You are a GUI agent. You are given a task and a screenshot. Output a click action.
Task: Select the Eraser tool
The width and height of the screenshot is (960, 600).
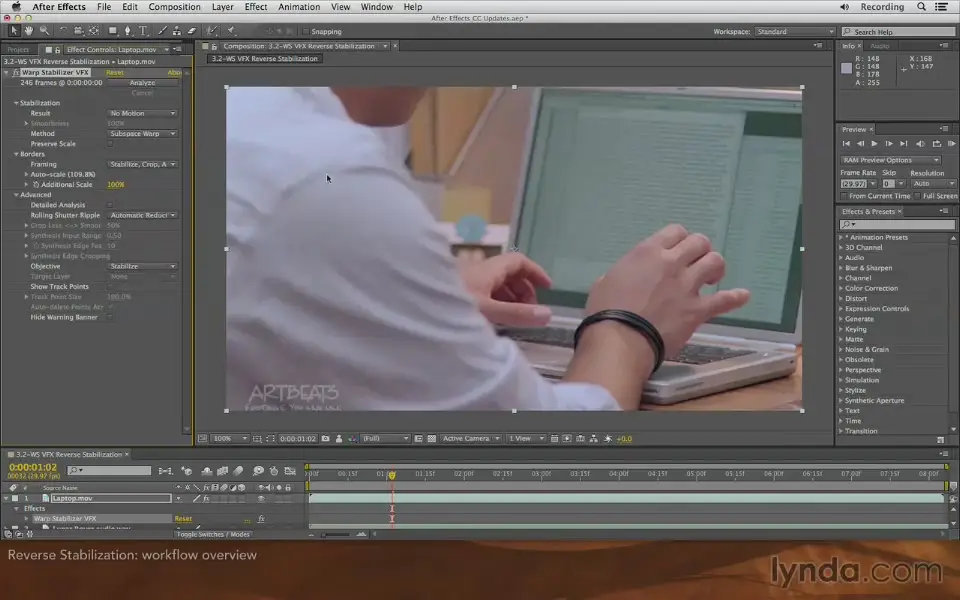[192, 31]
